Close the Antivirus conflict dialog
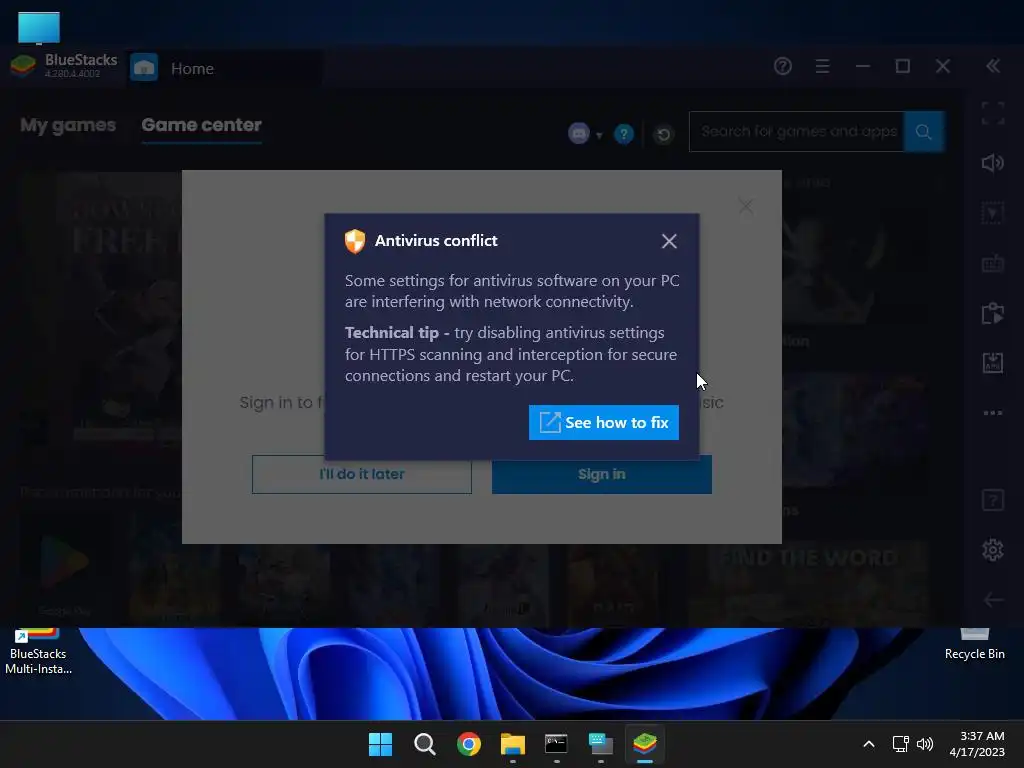 [x=669, y=241]
